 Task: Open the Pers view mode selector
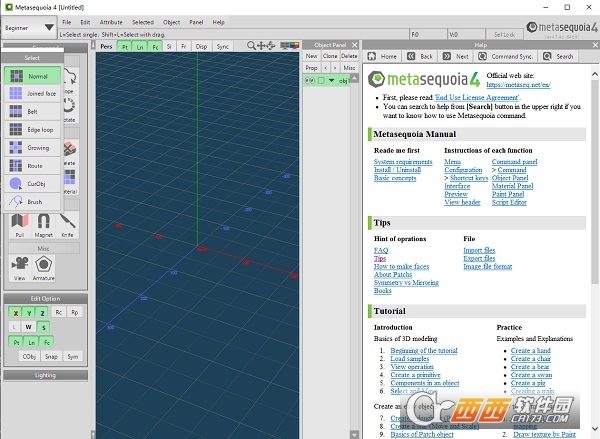[x=106, y=46]
